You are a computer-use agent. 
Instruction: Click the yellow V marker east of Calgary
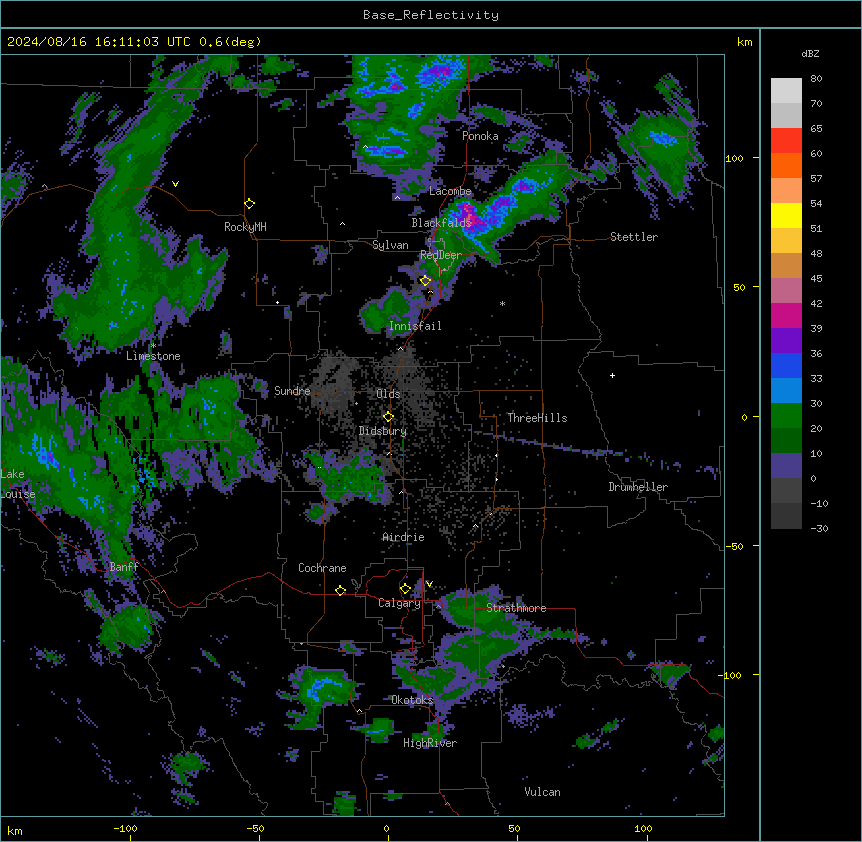(429, 584)
